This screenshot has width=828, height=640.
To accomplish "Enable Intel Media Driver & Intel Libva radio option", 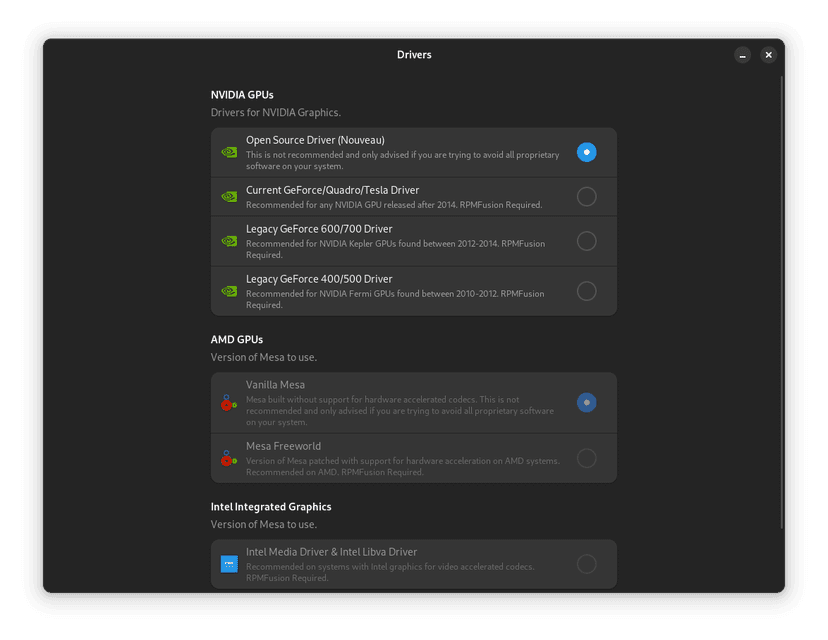I will point(587,564).
